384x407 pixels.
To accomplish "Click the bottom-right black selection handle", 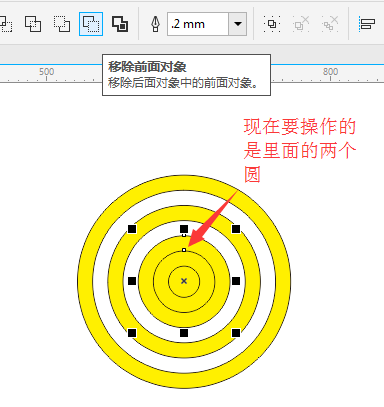I will click(236, 333).
